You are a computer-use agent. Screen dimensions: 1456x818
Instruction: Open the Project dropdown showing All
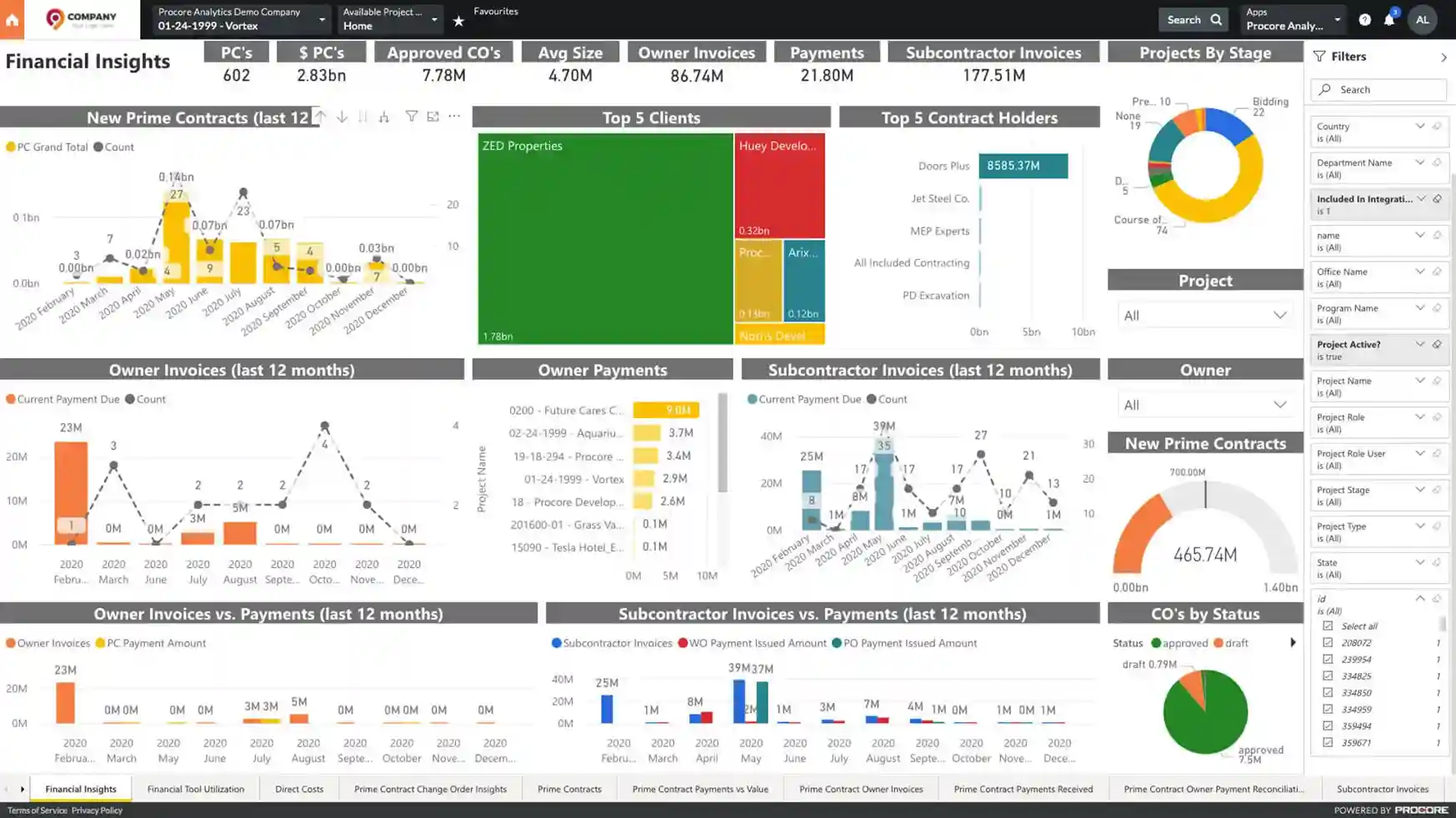[1204, 316]
